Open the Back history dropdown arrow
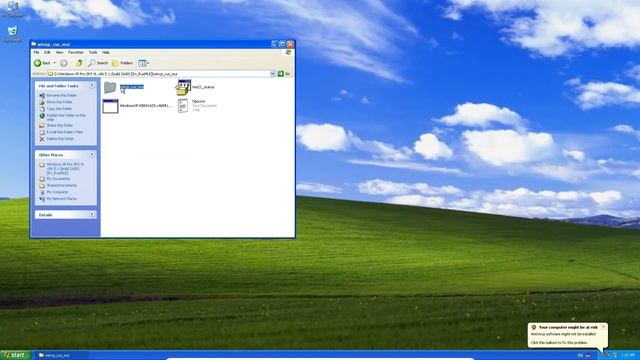640x360 pixels. tap(54, 63)
